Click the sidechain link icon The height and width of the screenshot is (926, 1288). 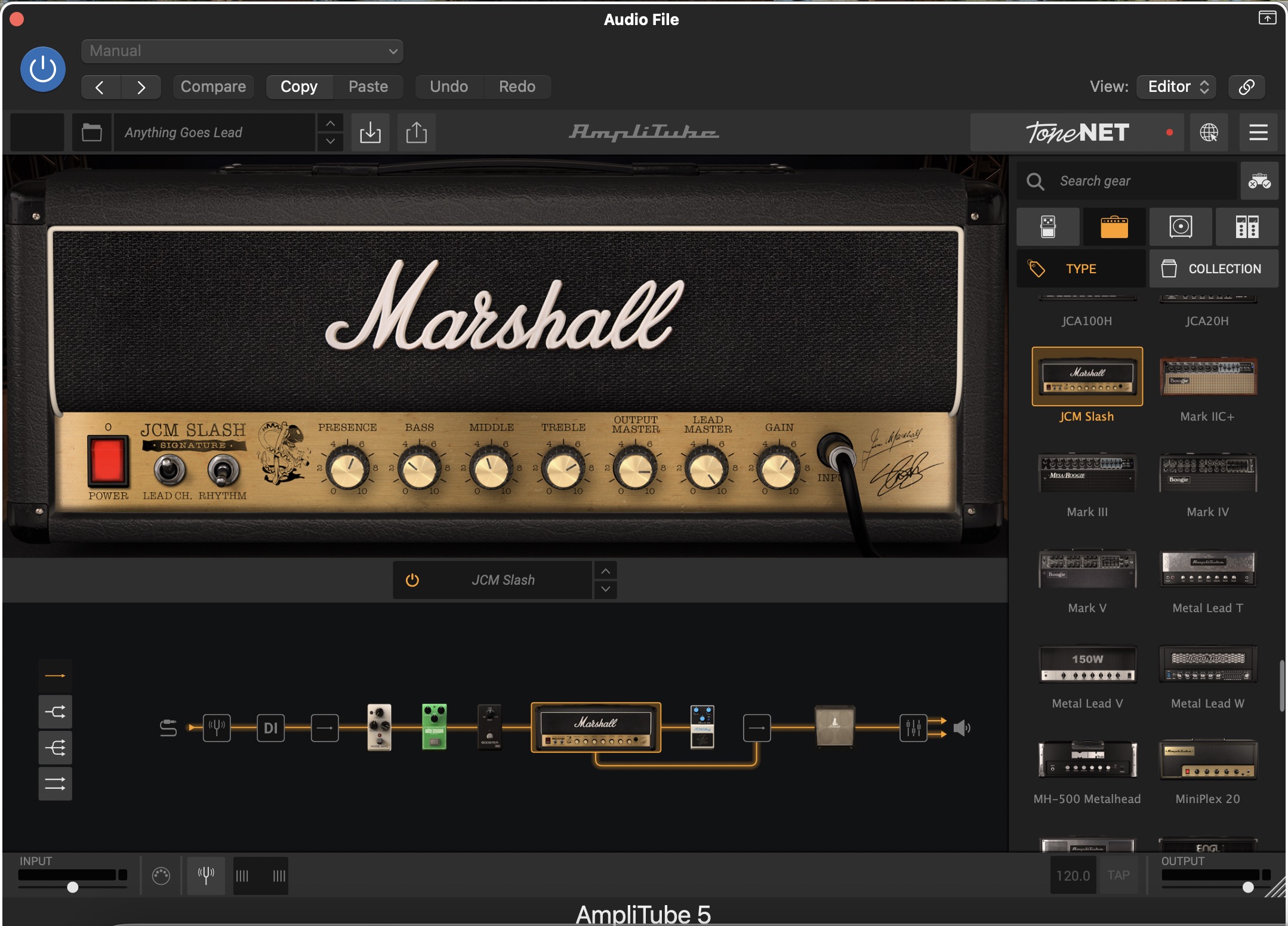tap(1246, 87)
